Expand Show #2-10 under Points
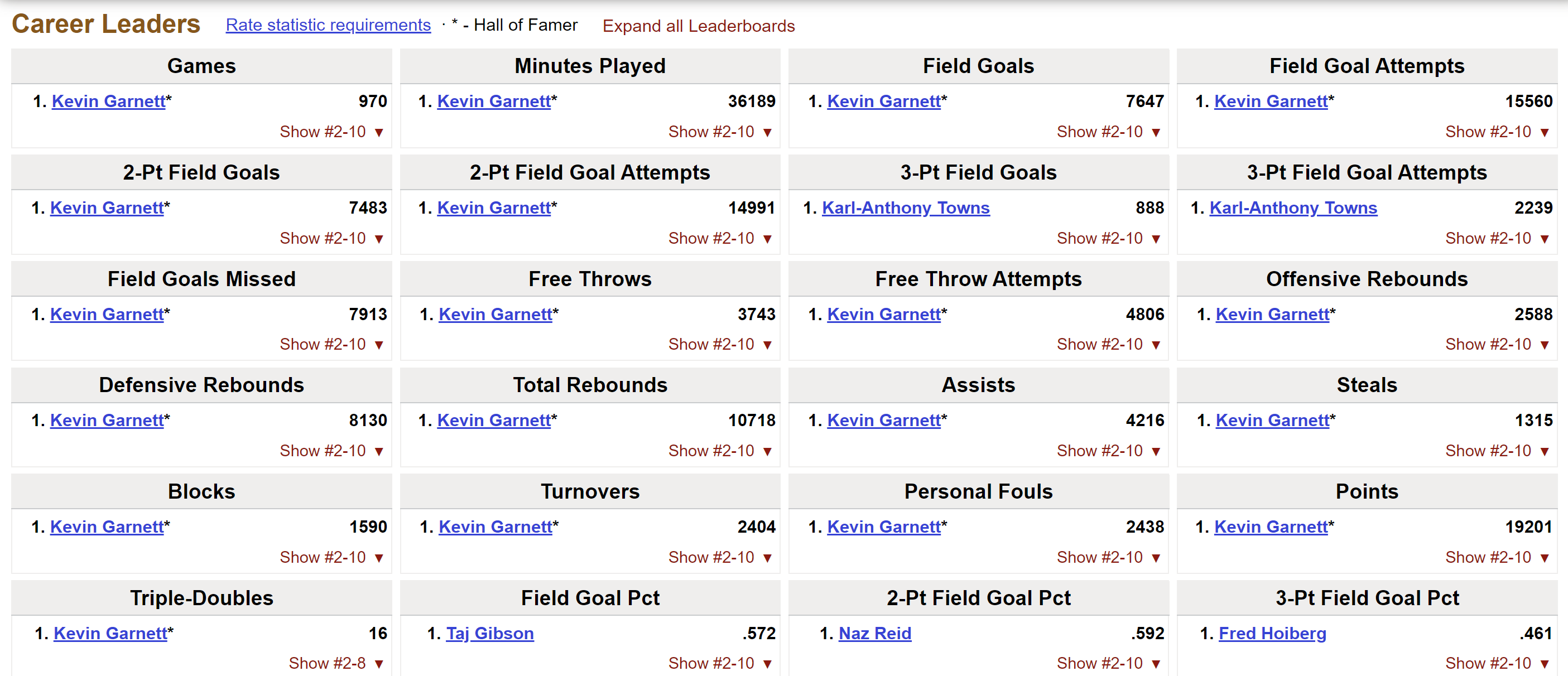Image resolution: width=1568 pixels, height=676 pixels. [1497, 557]
